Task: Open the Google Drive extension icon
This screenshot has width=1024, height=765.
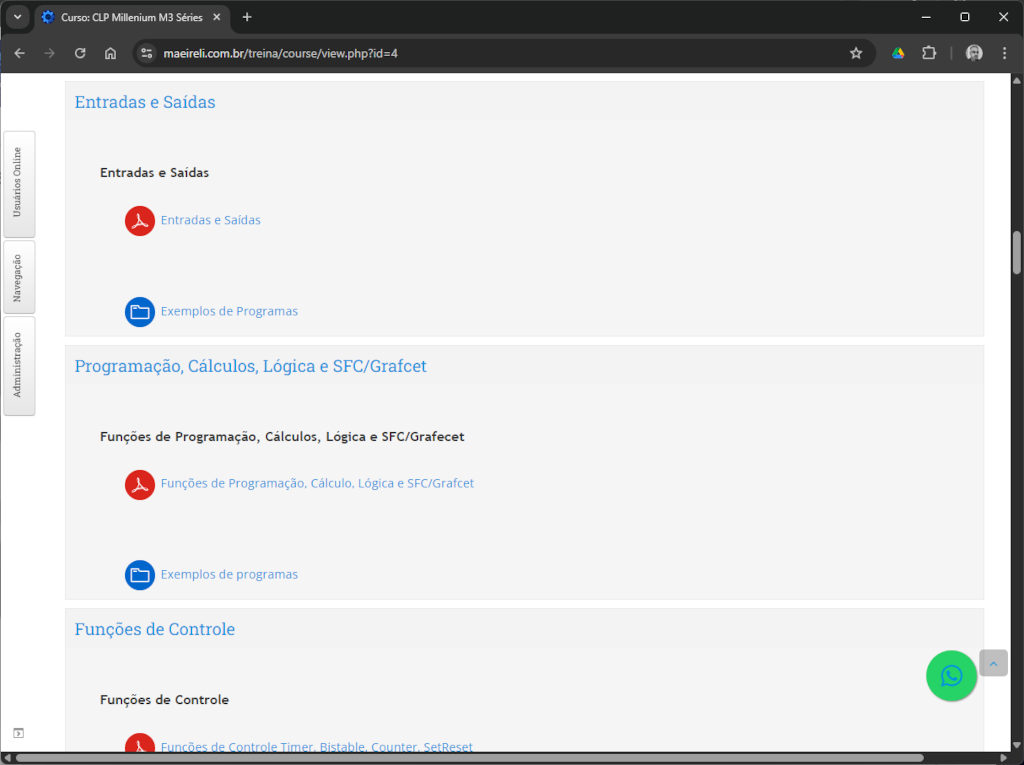Action: [x=898, y=54]
